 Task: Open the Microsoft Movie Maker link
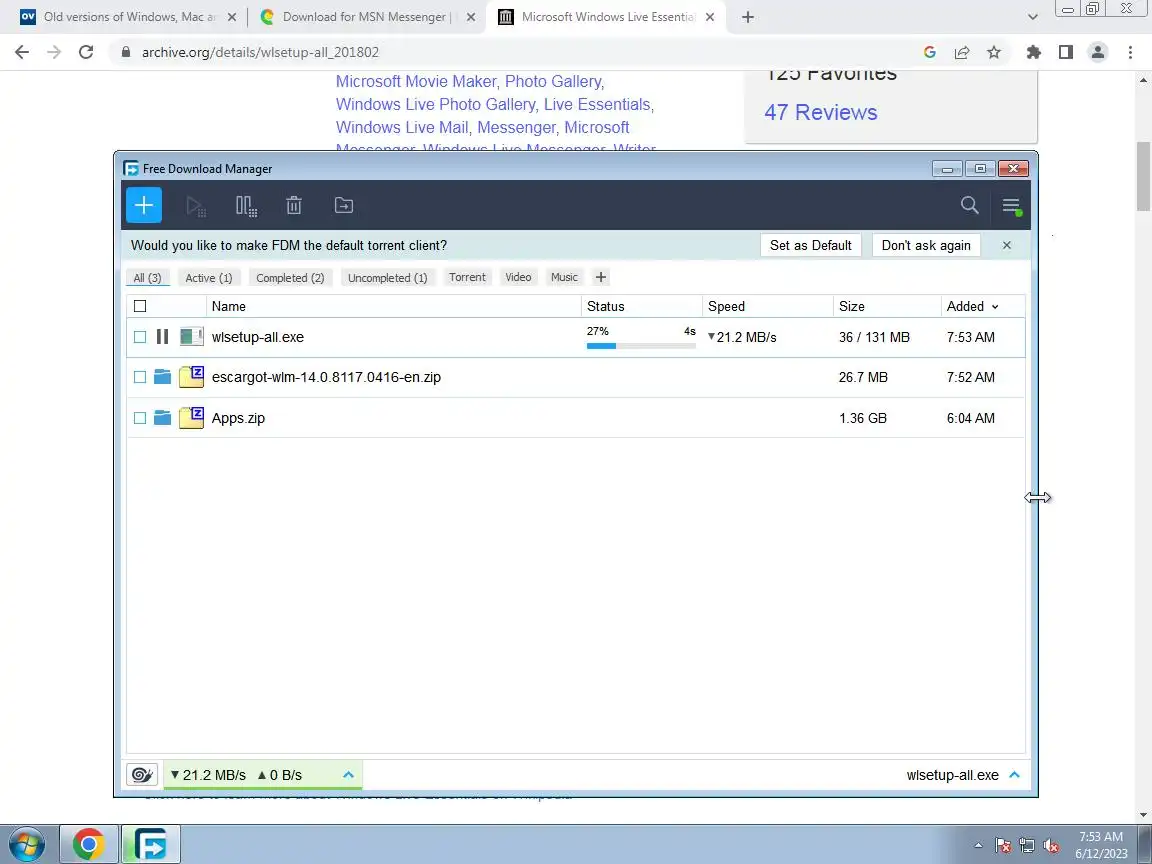[x=416, y=82]
